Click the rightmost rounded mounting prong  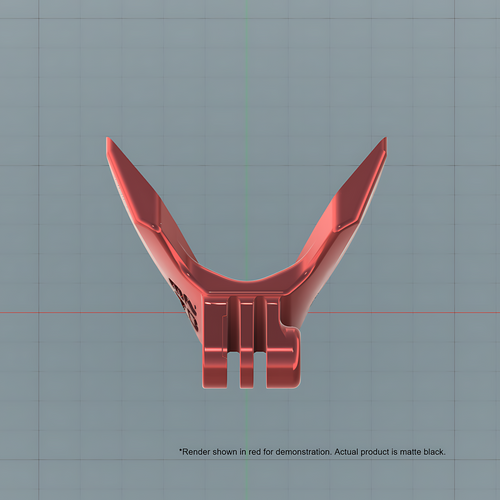(x=282, y=353)
